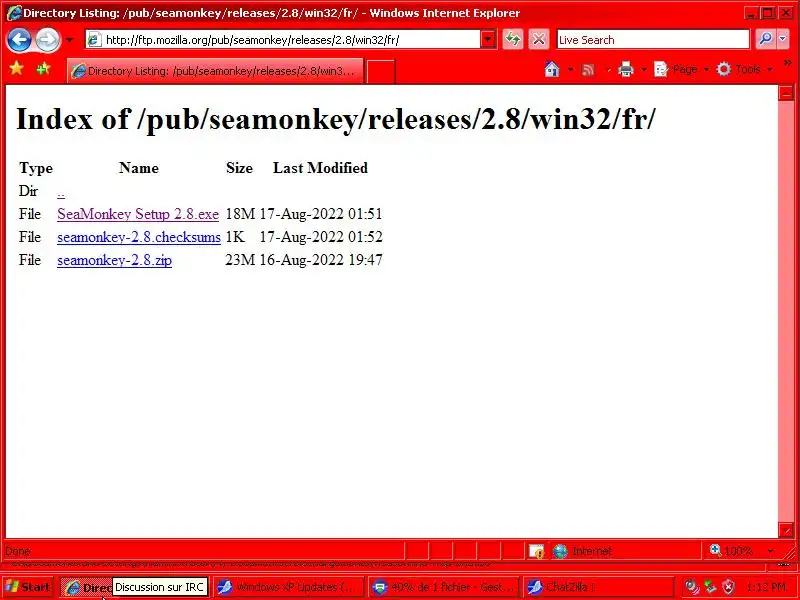Download seamonkey-2.8.zip link

pos(114,260)
